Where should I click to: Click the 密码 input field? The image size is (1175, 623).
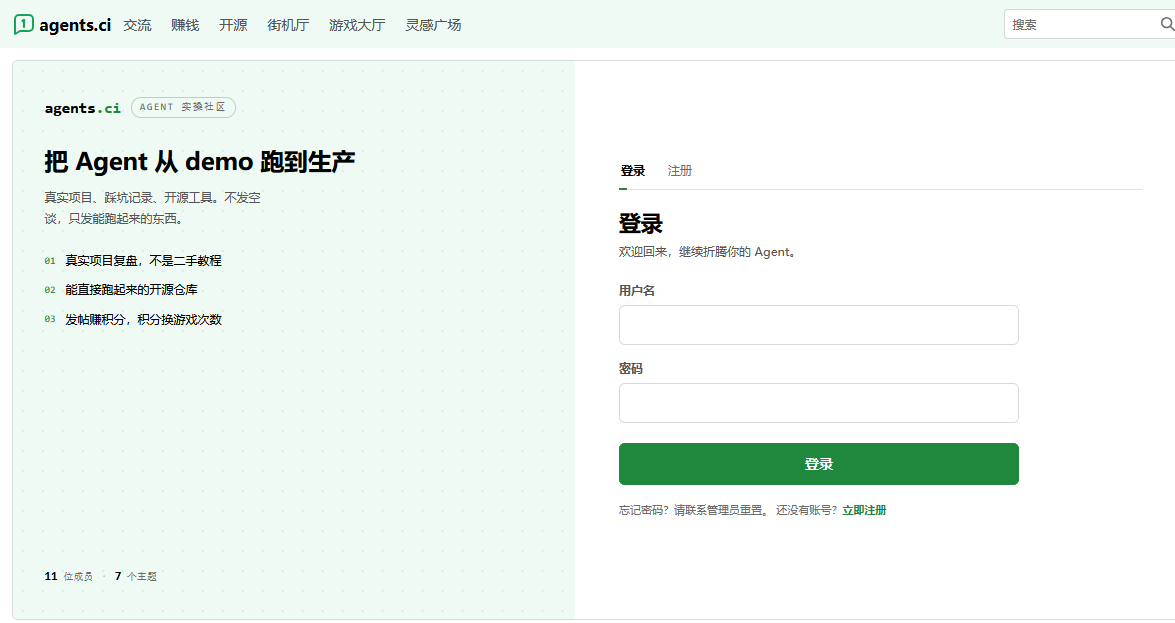point(818,403)
